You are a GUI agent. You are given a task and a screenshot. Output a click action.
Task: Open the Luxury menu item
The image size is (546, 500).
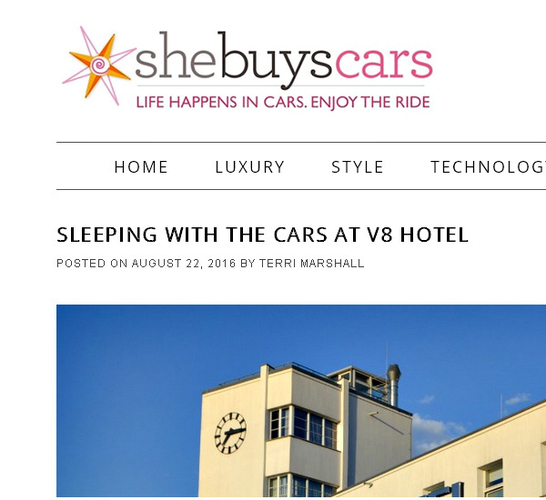pyautogui.click(x=250, y=167)
